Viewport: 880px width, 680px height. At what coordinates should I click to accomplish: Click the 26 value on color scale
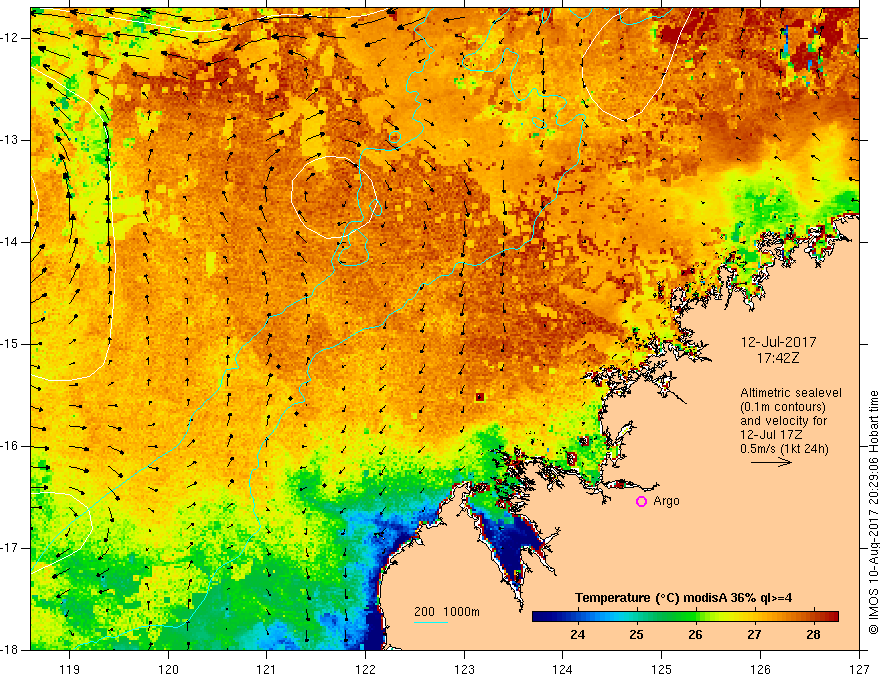(695, 635)
